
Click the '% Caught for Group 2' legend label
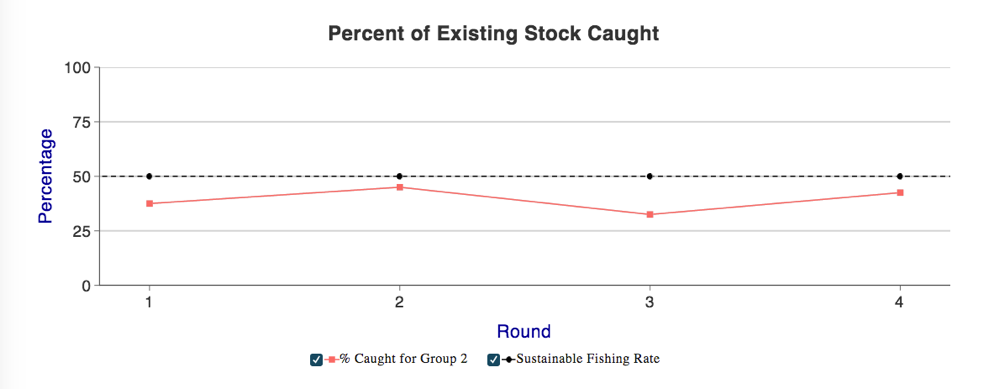coord(403,359)
